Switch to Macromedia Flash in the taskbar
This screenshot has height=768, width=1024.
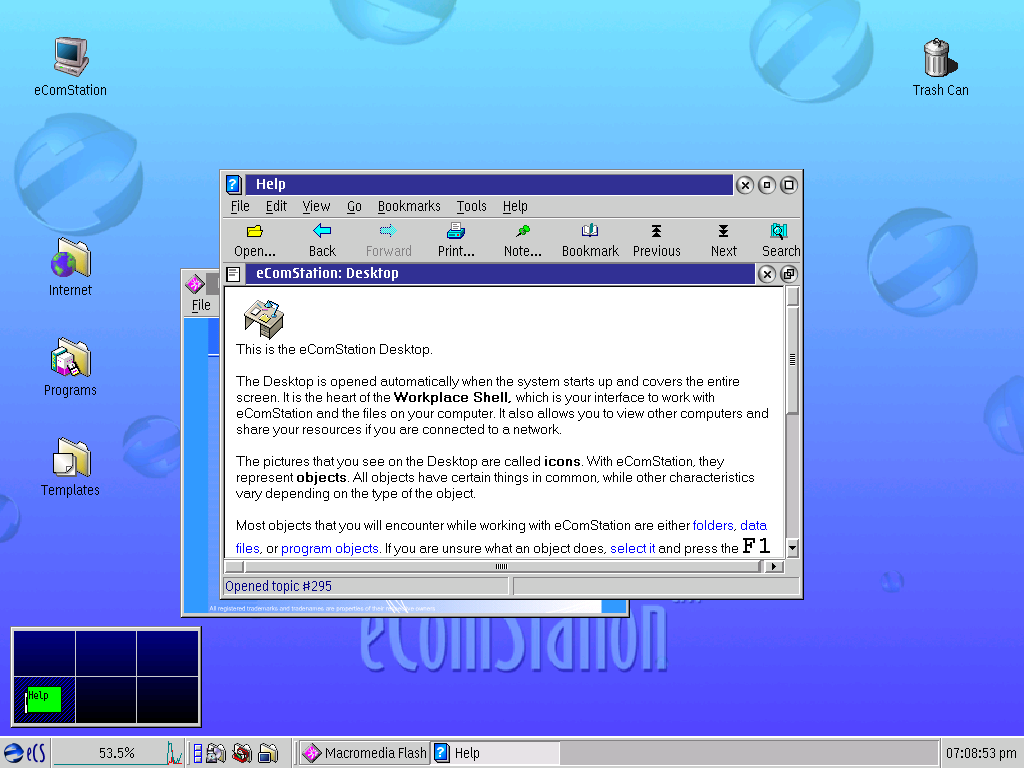[x=364, y=753]
